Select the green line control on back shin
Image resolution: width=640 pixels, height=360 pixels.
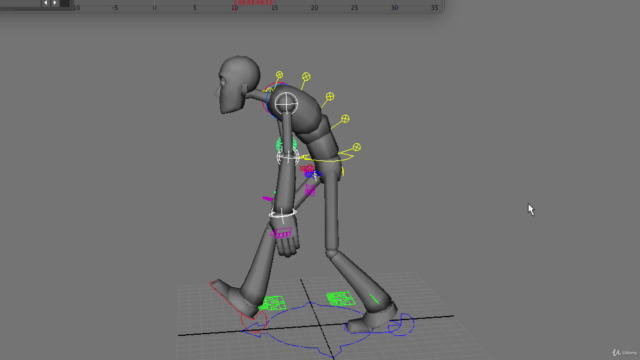coord(374,299)
